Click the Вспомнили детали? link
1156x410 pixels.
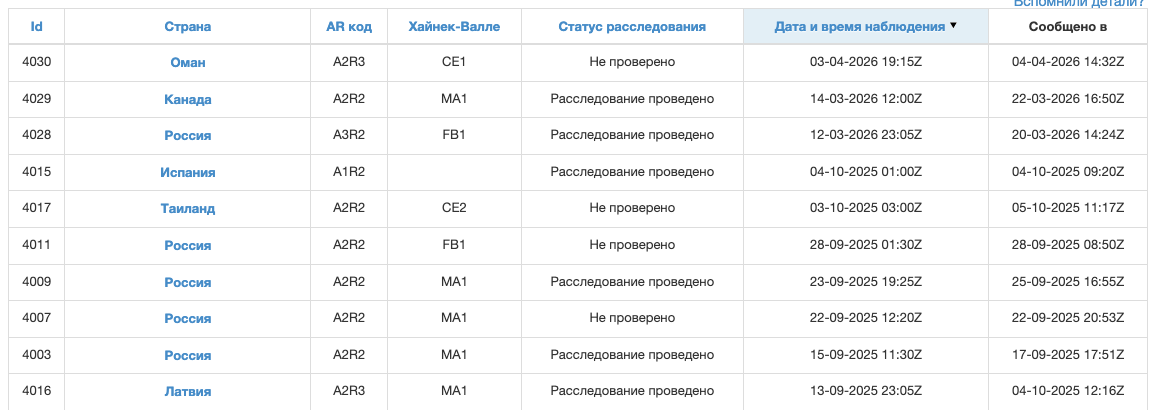pos(1084,3)
